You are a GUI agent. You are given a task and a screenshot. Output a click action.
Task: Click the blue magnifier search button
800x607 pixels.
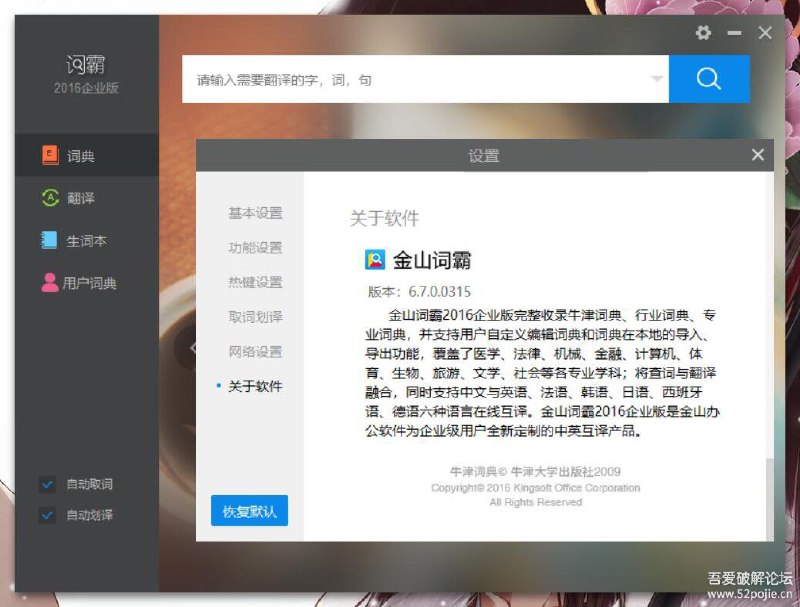pyautogui.click(x=709, y=79)
